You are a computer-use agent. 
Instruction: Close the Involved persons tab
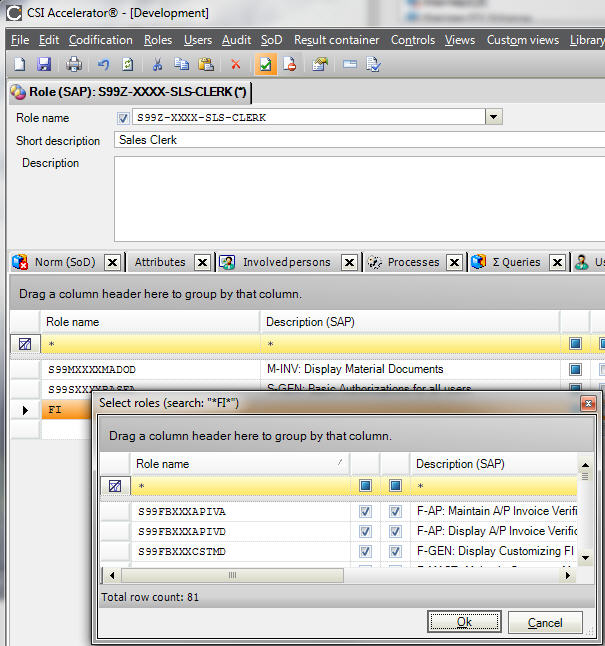(x=349, y=262)
